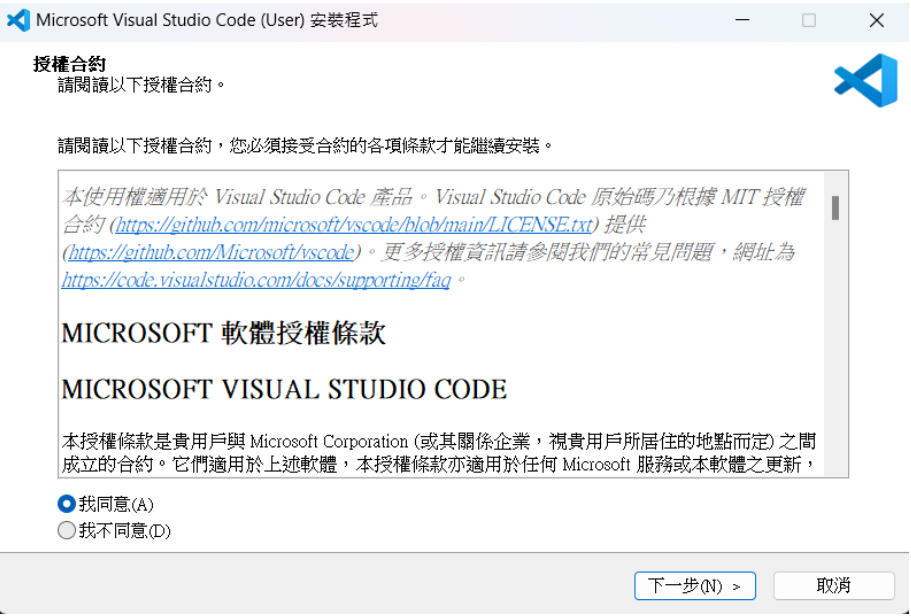Click the 授權合約 page title
The width and height of the screenshot is (911, 616).
tap(70, 64)
